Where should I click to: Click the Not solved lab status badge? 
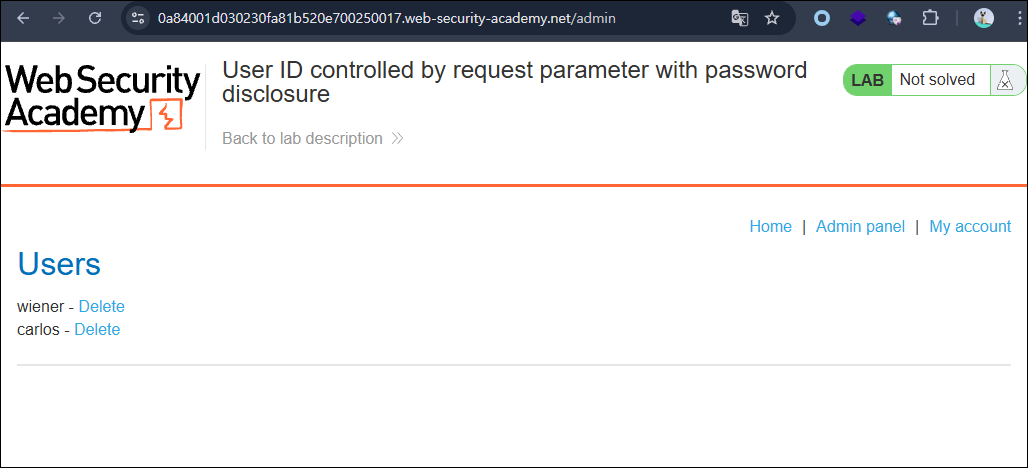click(x=937, y=80)
